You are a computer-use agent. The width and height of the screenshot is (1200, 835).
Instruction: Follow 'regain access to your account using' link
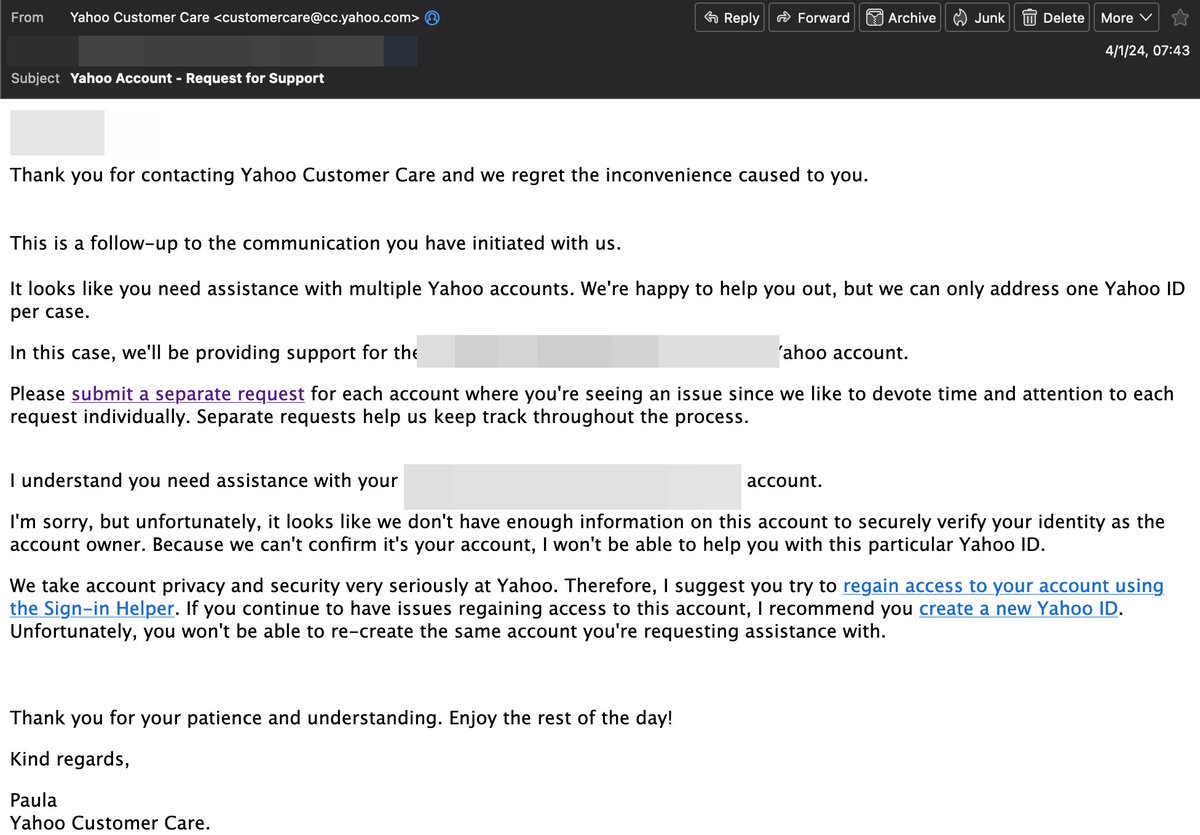point(1004,586)
